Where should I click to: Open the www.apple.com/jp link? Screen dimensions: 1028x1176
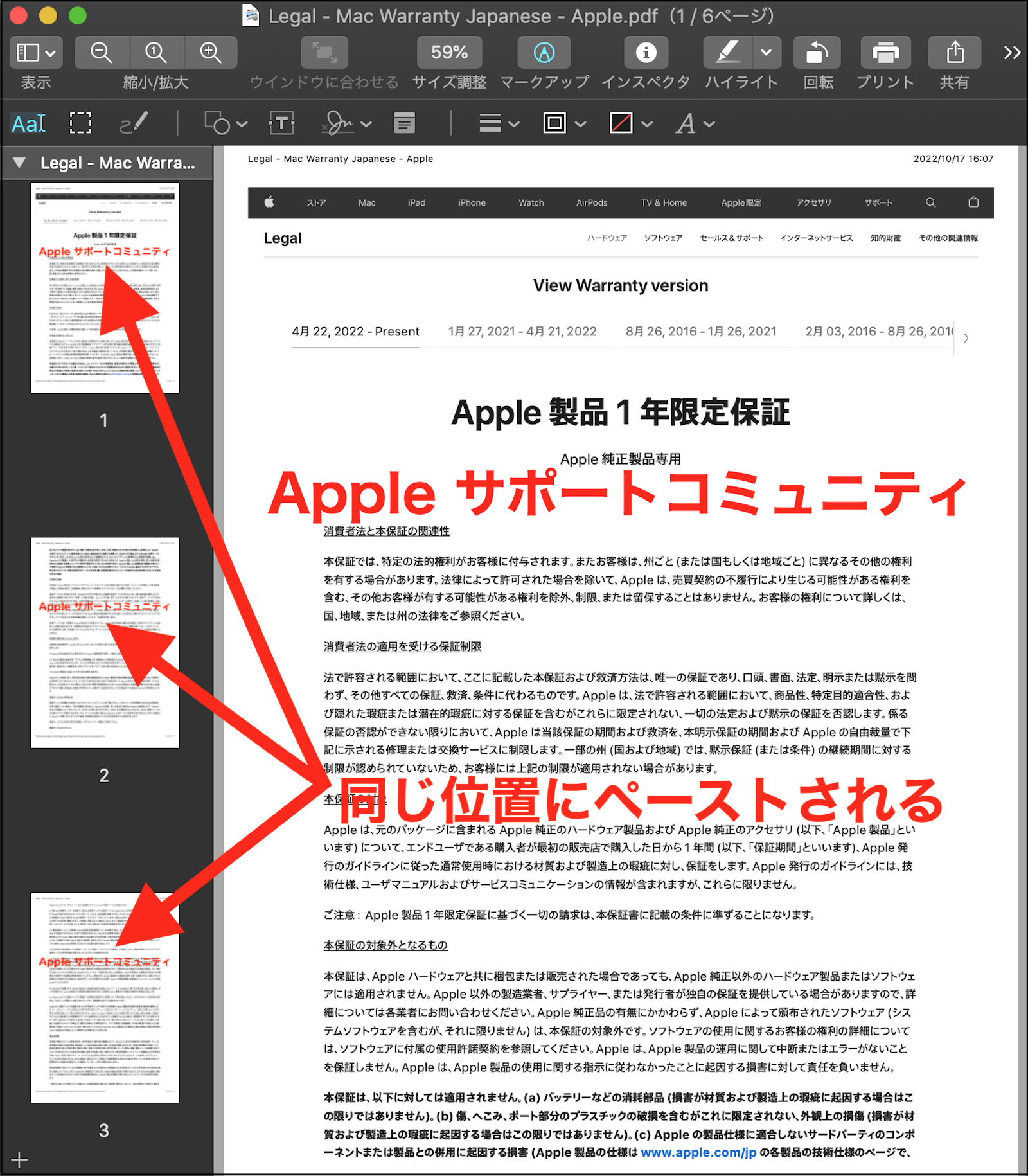[x=698, y=1152]
